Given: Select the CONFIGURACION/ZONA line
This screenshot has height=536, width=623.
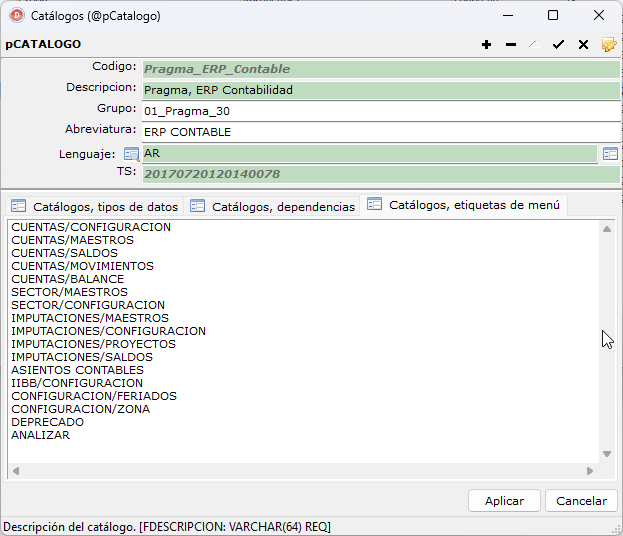Looking at the screenshot, I should tap(81, 409).
